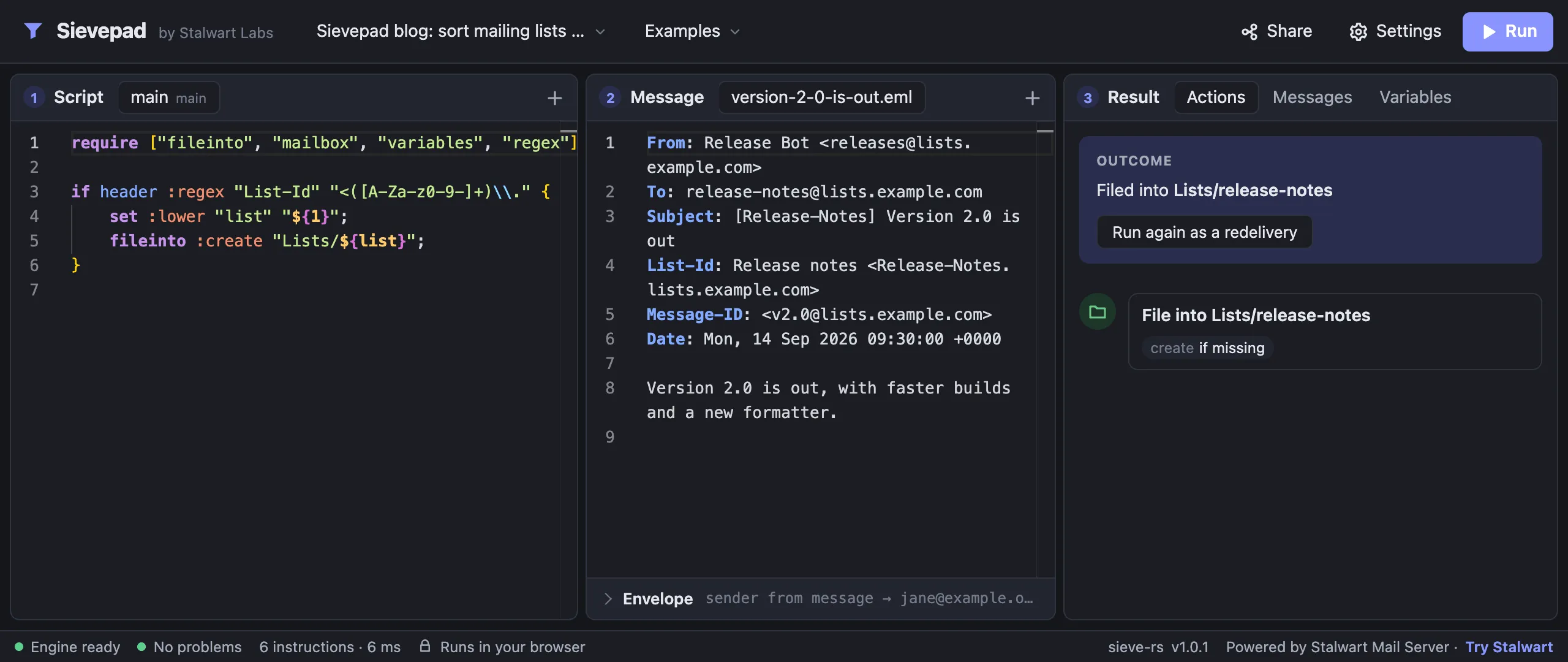Expand the Envelope section chevron

coord(608,599)
